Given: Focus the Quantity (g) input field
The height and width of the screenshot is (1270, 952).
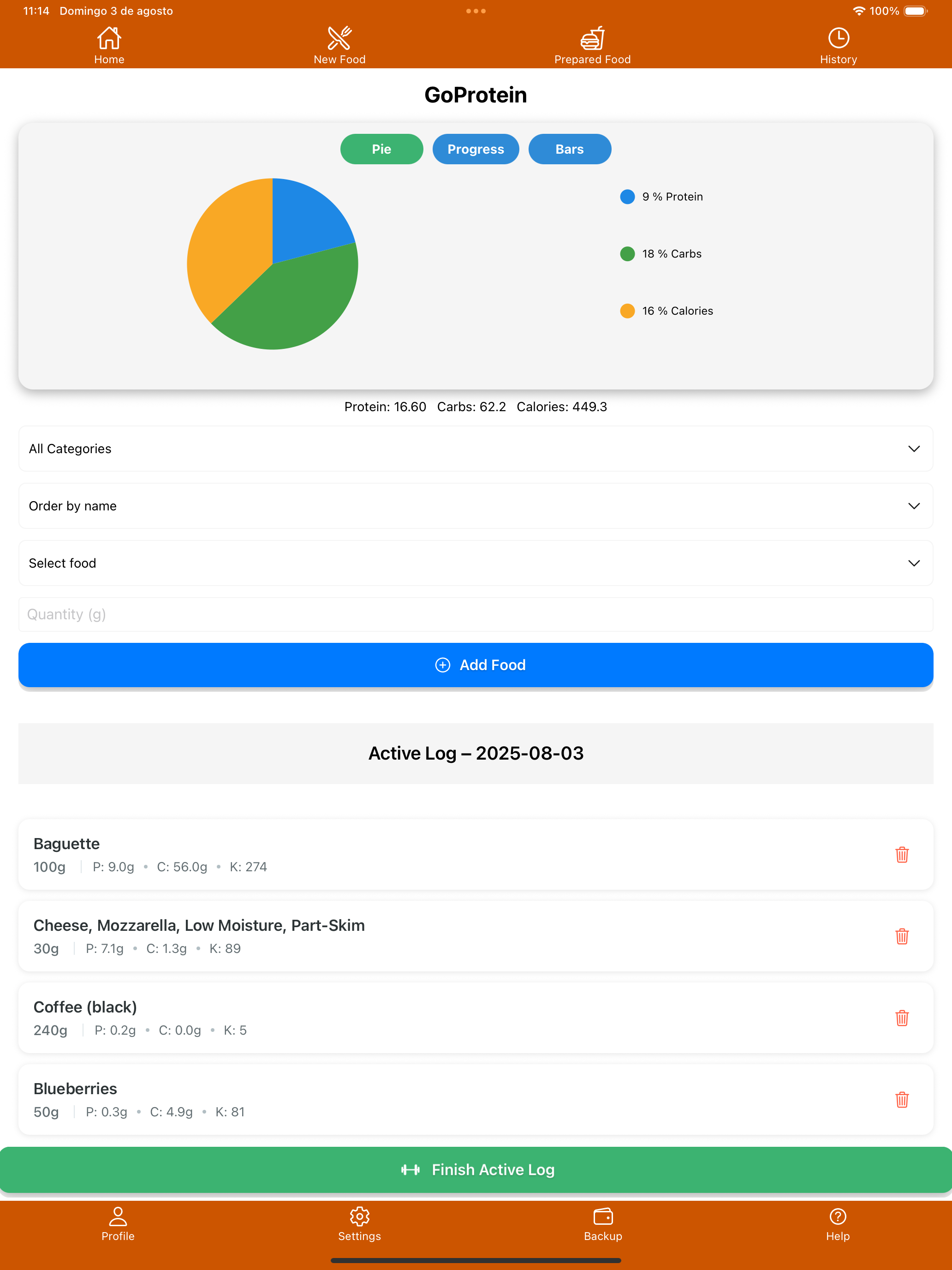Looking at the screenshot, I should point(476,614).
